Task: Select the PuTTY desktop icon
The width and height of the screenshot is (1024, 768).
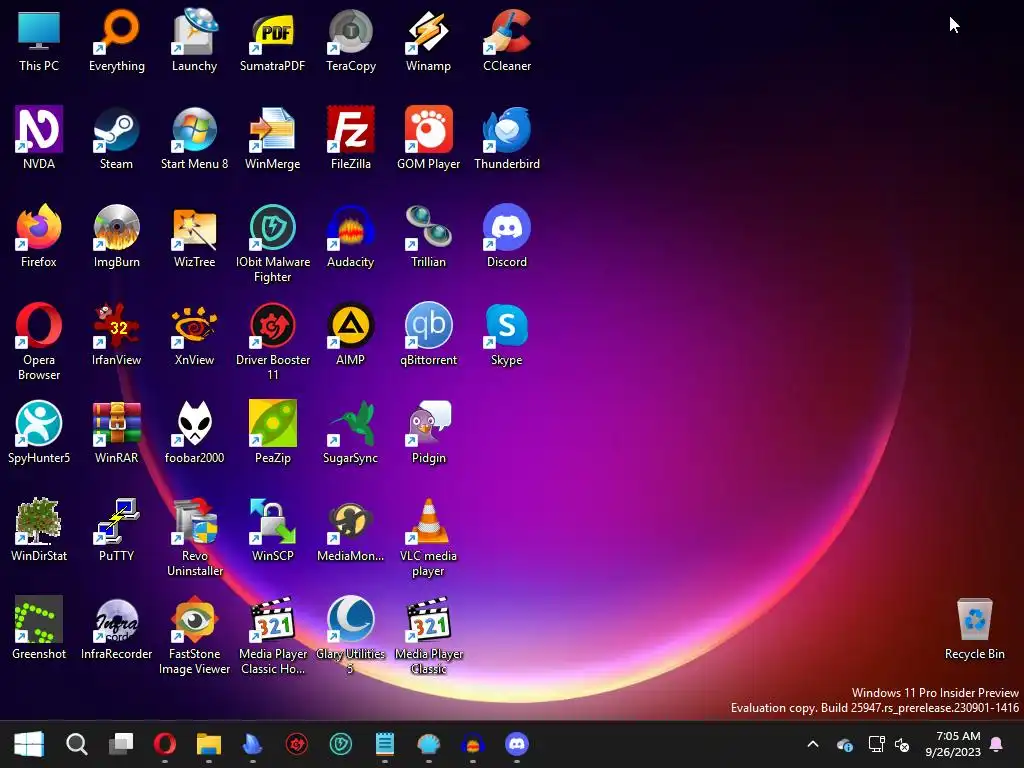Action: [116, 530]
